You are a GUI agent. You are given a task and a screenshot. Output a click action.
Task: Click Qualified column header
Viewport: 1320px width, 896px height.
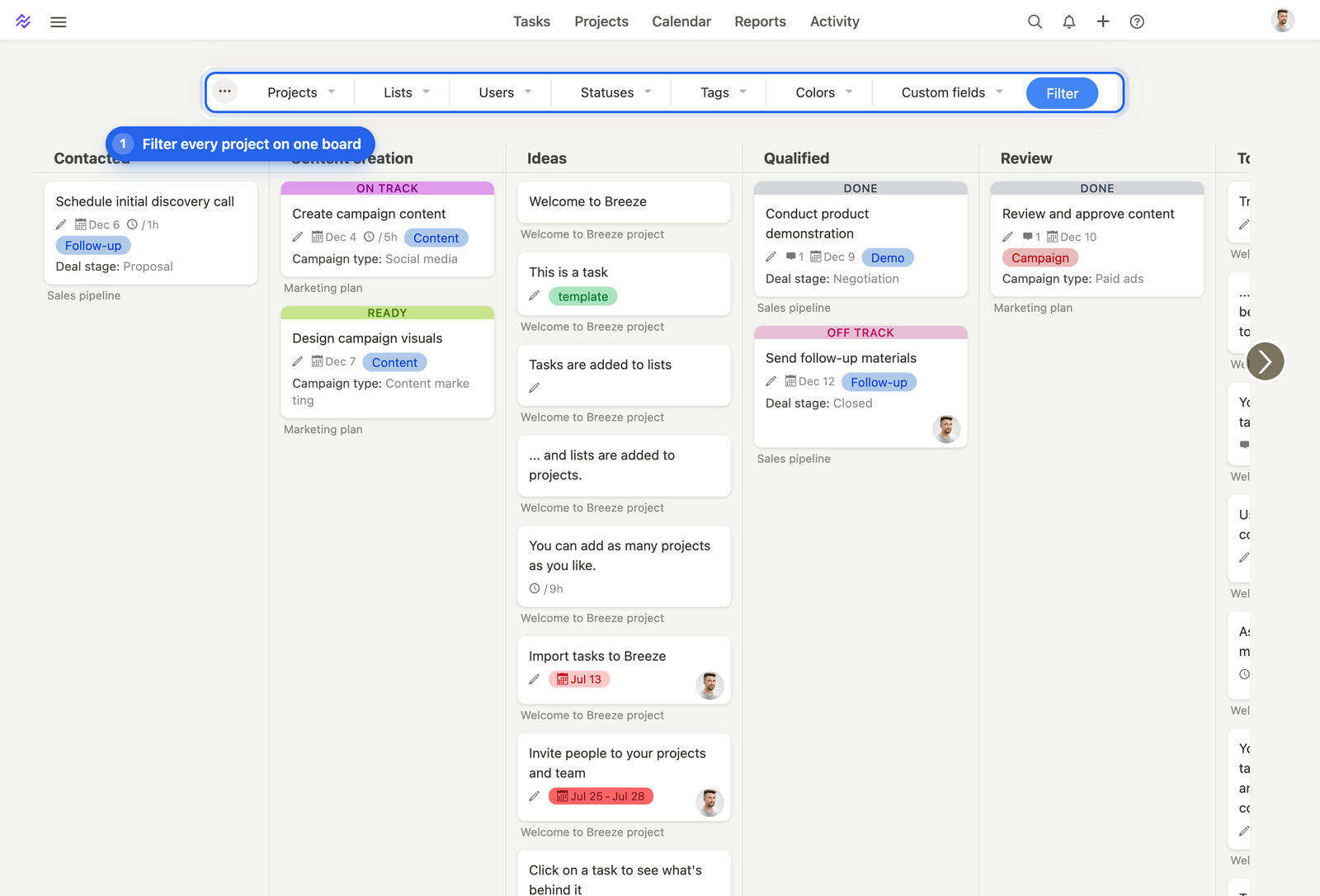tap(796, 158)
